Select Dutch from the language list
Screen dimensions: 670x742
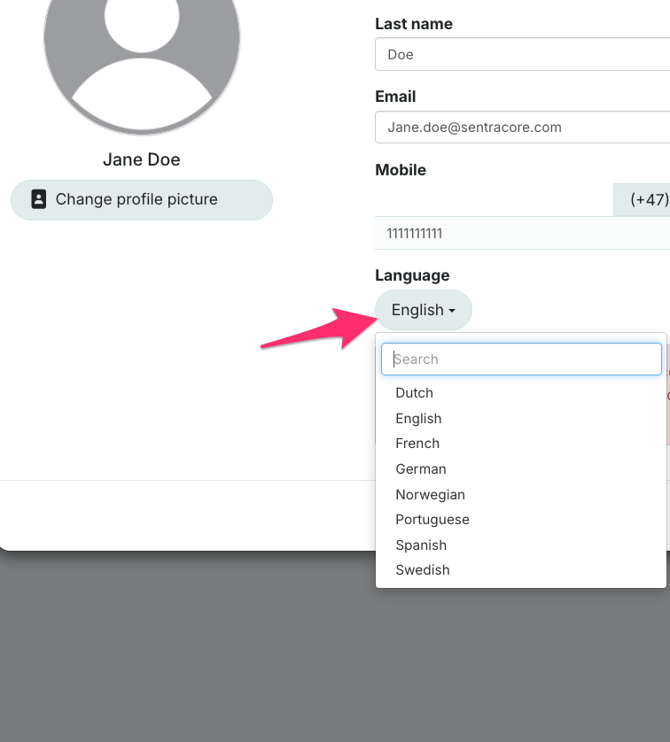414,393
